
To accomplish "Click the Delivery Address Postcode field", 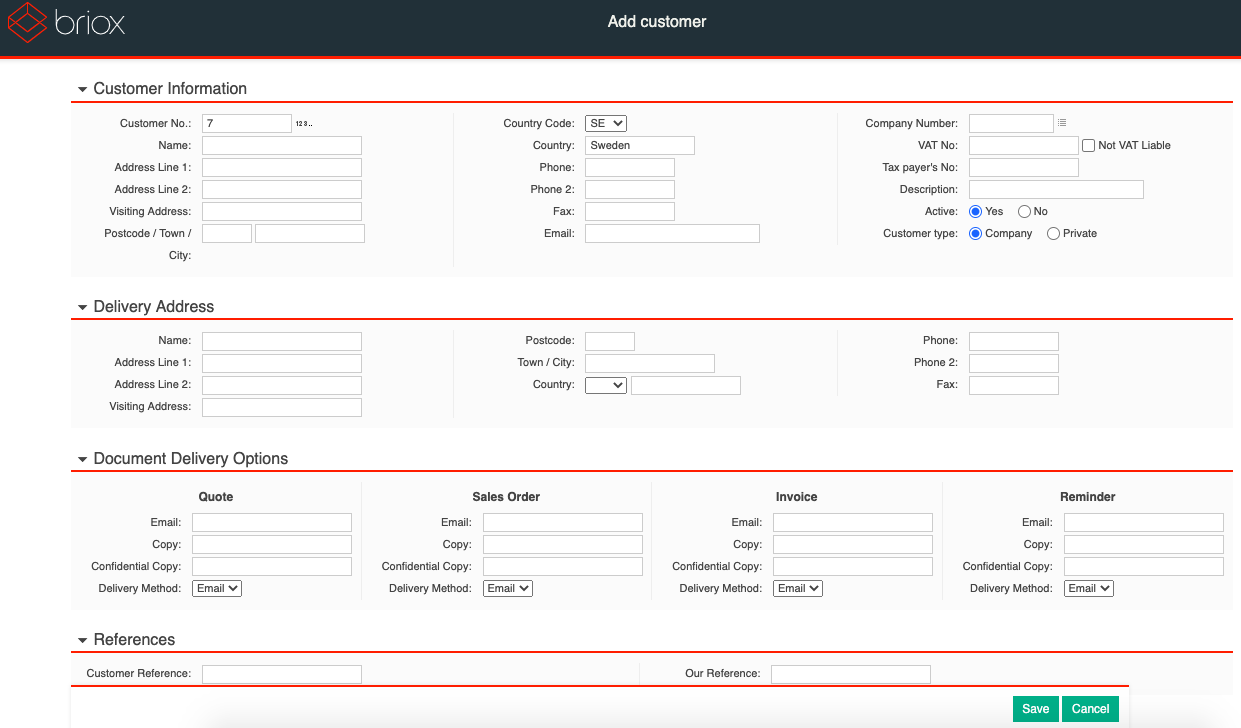I will coord(610,341).
